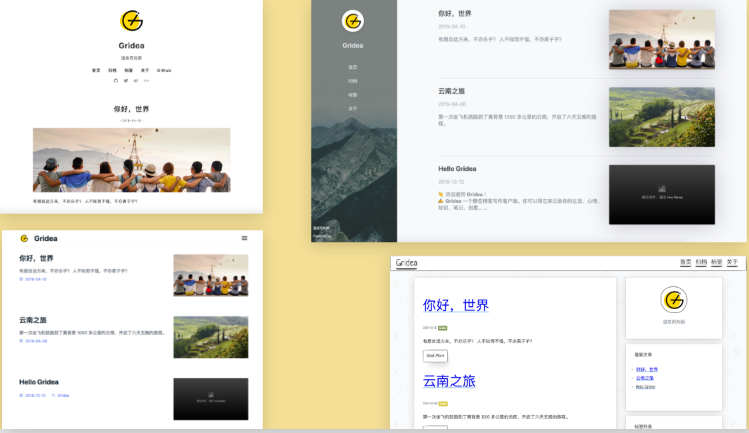Open 归档 in top-left centered navigation
The width and height of the screenshot is (749, 433).
pyautogui.click(x=112, y=70)
